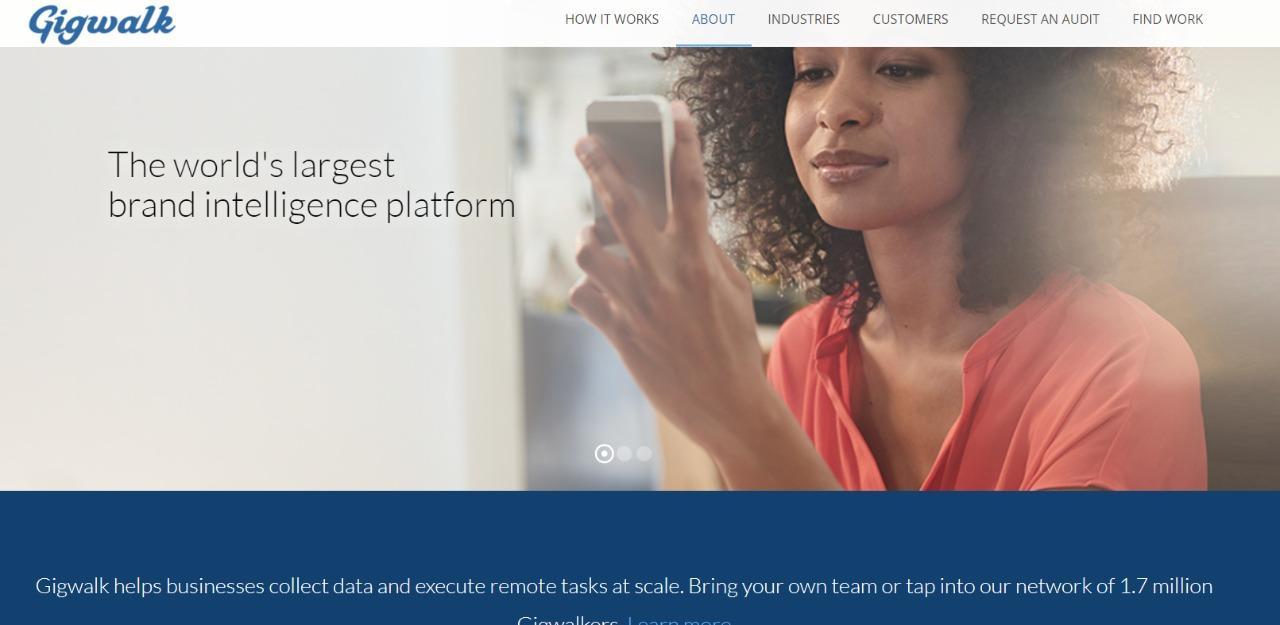Click the "world's largest" headline text

(284, 165)
